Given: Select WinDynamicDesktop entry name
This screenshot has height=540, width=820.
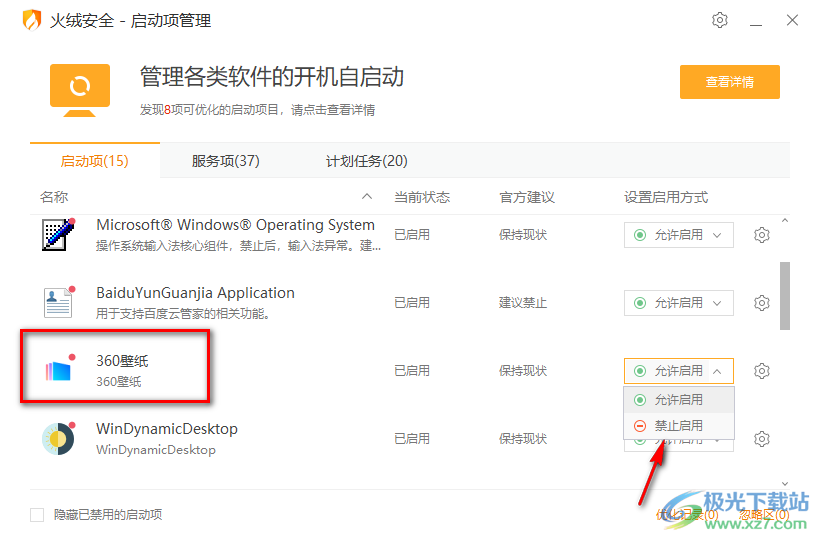Looking at the screenshot, I should 167,429.
